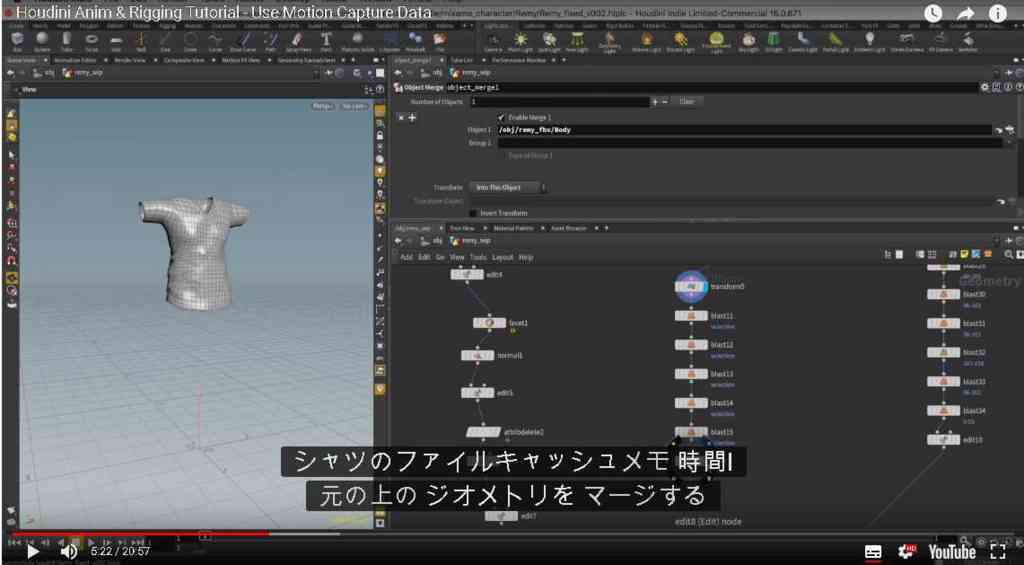Viewport: 1024px width, 565px height.
Task: Select the Circle shelf tool
Action: pos(190,40)
